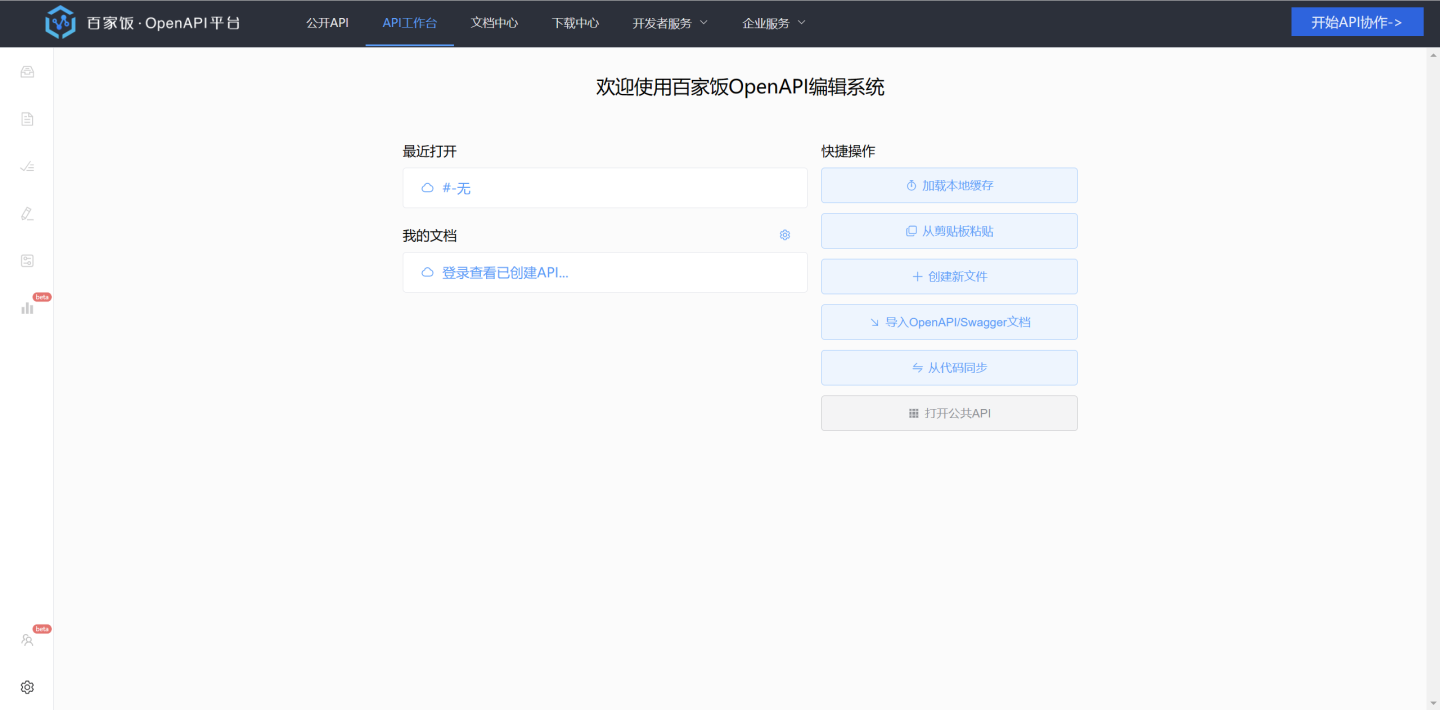Click 从代码同步 button
The image size is (1440, 710).
coord(949,367)
